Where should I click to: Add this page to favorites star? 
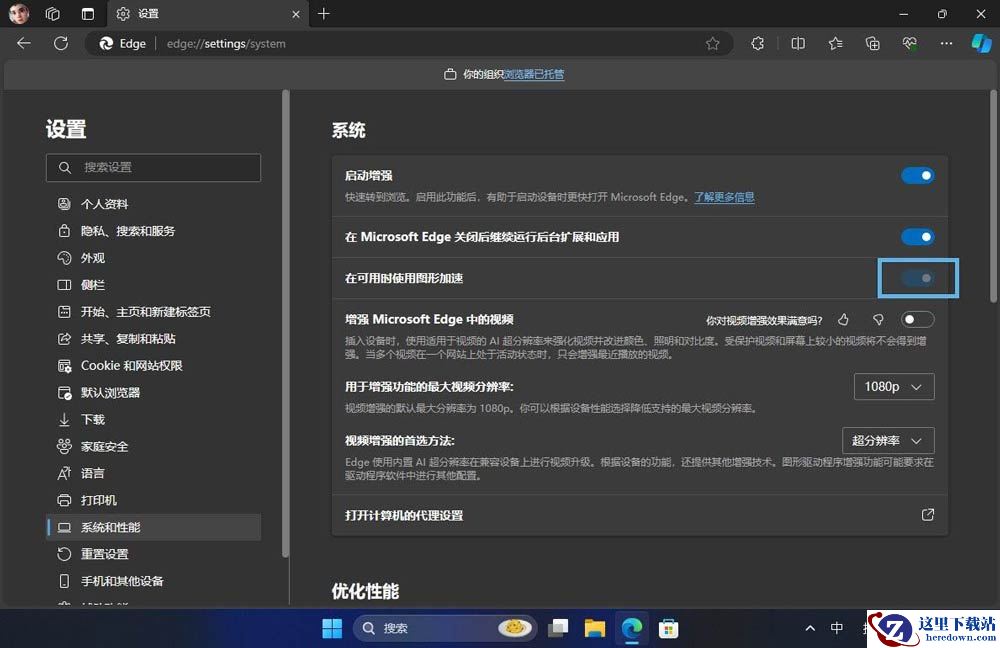[712, 43]
